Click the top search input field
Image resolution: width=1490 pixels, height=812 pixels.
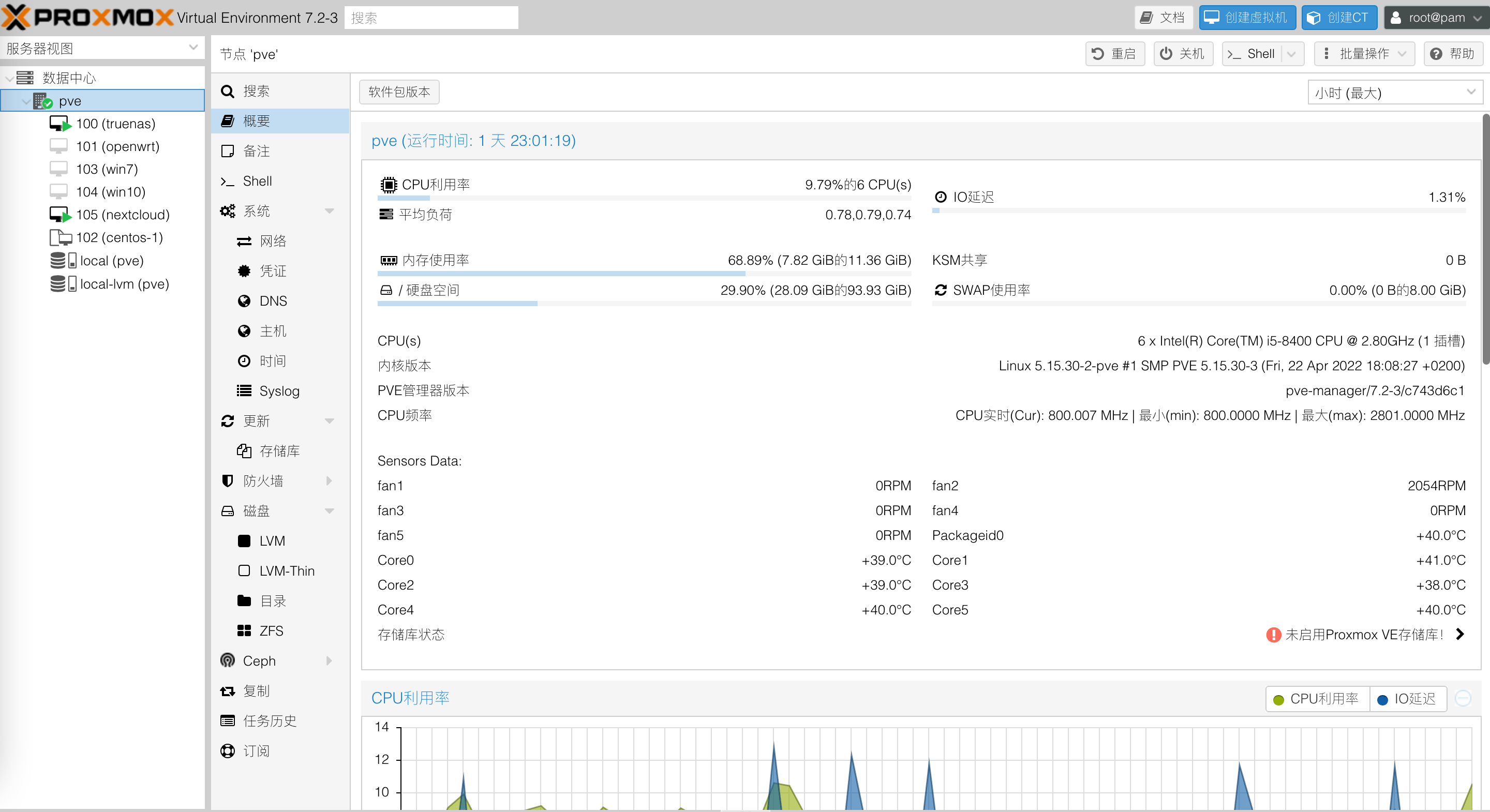pyautogui.click(x=431, y=18)
